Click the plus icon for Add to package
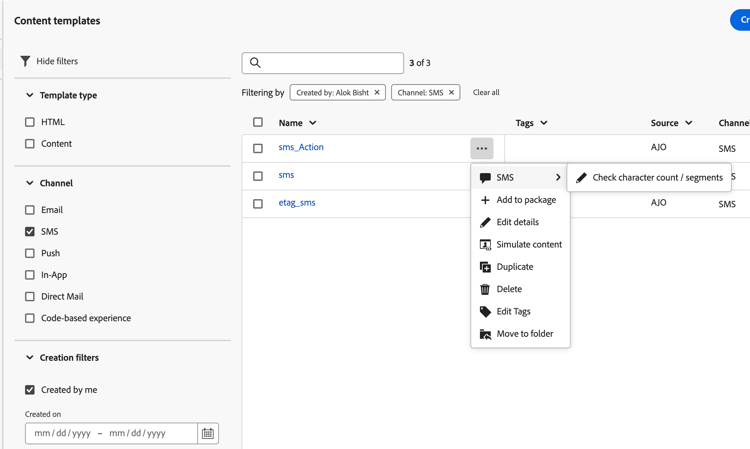This screenshot has width=750, height=449. pyautogui.click(x=485, y=200)
